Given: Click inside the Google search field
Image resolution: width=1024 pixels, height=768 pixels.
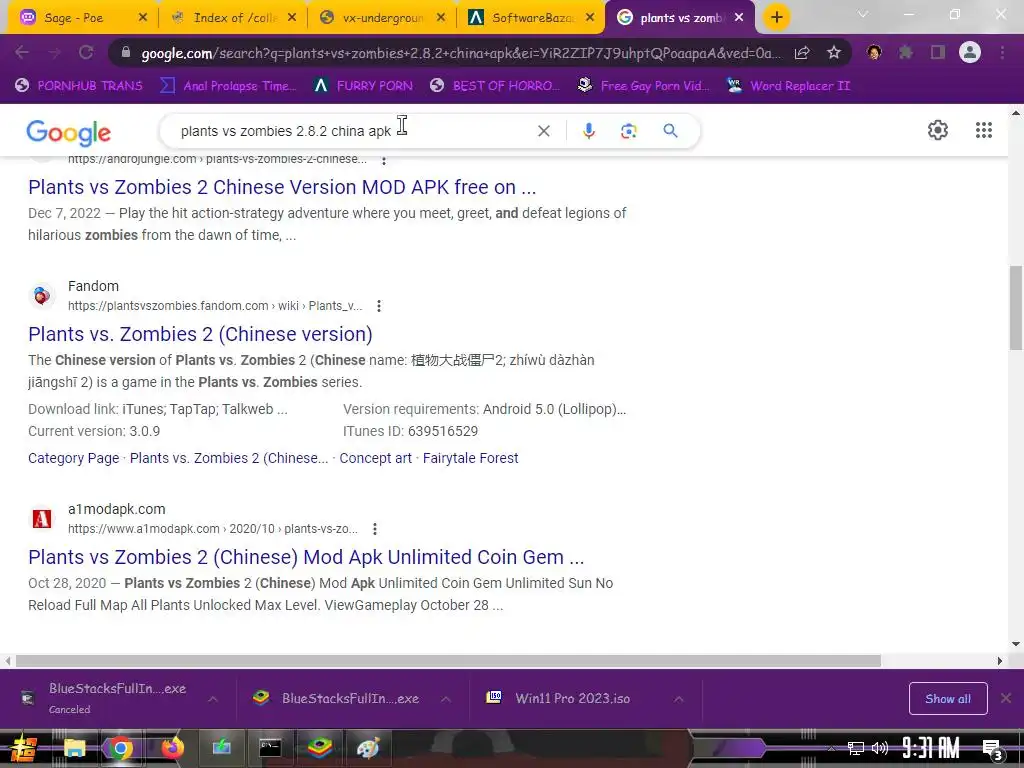Looking at the screenshot, I should [x=353, y=131].
